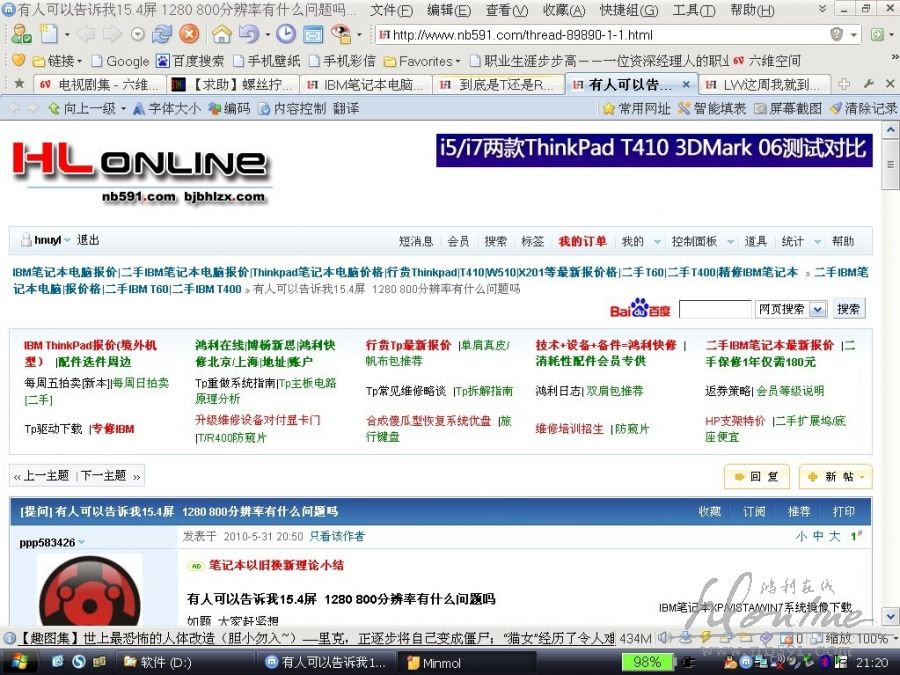Viewport: 900px width, 675px height.
Task: Click 向上一级 go up one level
Action: coord(82,108)
